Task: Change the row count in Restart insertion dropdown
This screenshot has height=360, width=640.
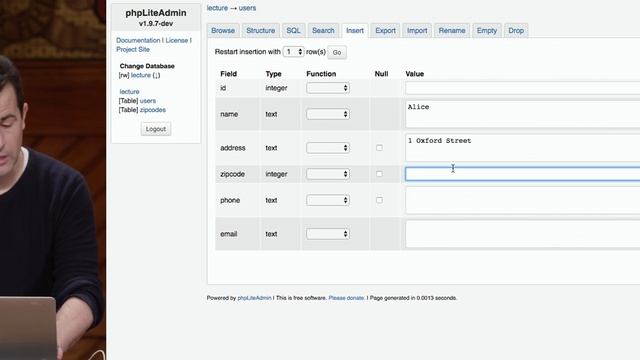Action: click(x=293, y=52)
